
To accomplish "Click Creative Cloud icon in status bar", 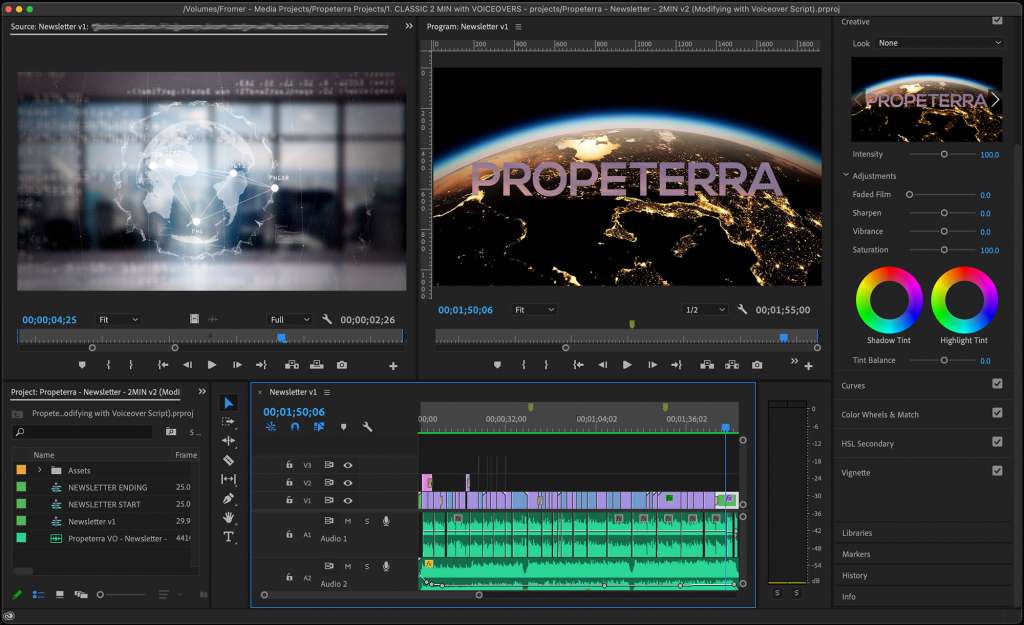I will point(8,616).
